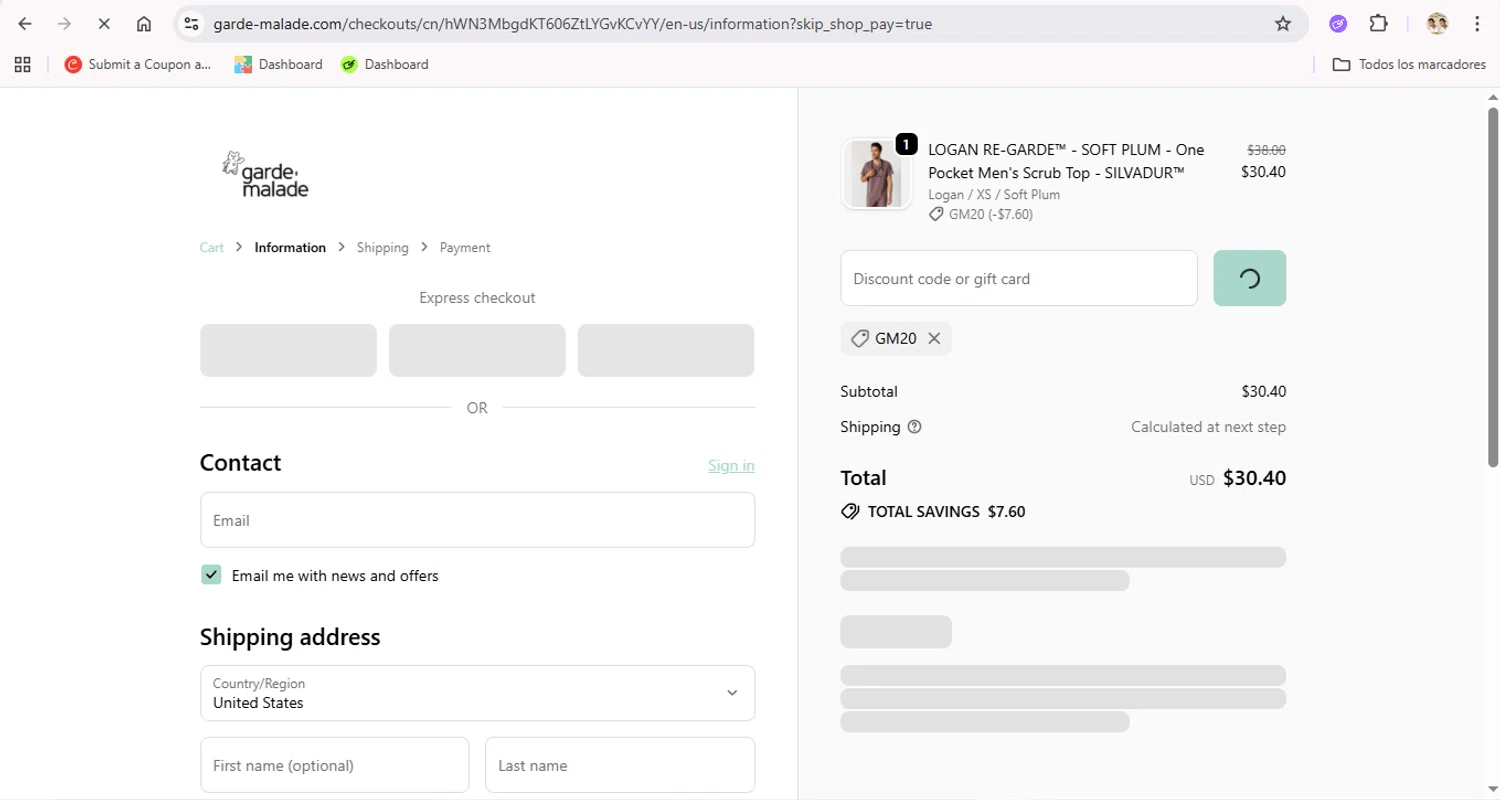Click the last express checkout placeholder button
Image resolution: width=1500 pixels, height=800 pixels.
tap(666, 350)
